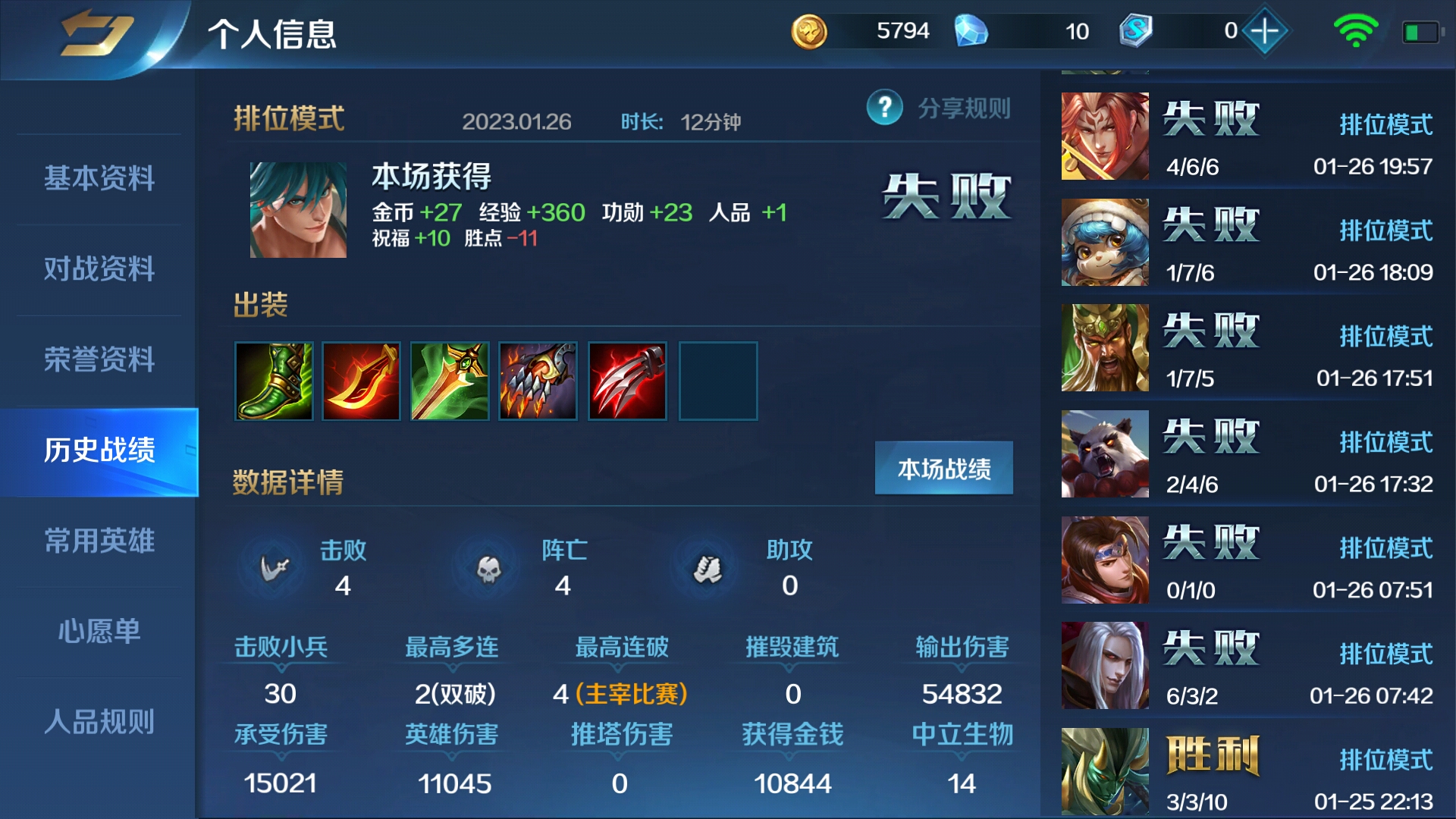Select the green sword equipment icon
The height and width of the screenshot is (819, 1456).
[x=450, y=381]
